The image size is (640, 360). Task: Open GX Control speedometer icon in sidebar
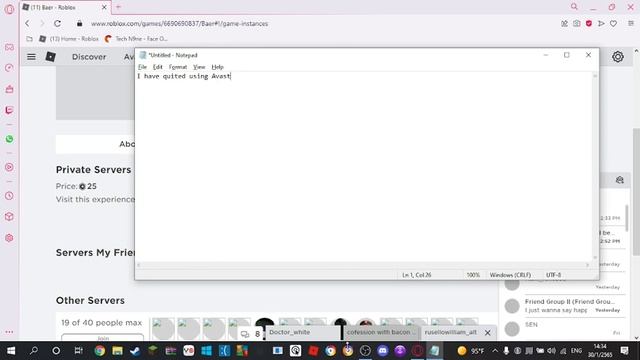(9, 68)
